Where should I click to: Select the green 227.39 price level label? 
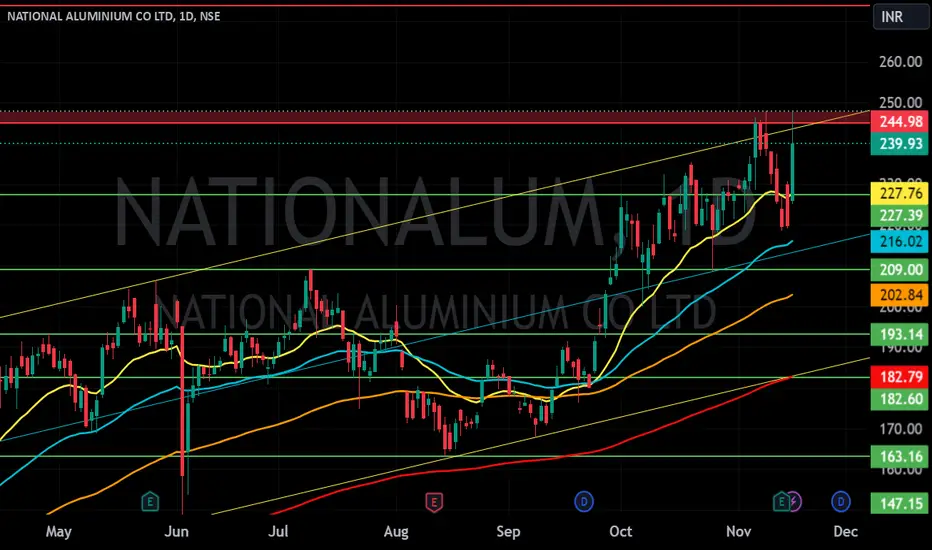(x=900, y=215)
